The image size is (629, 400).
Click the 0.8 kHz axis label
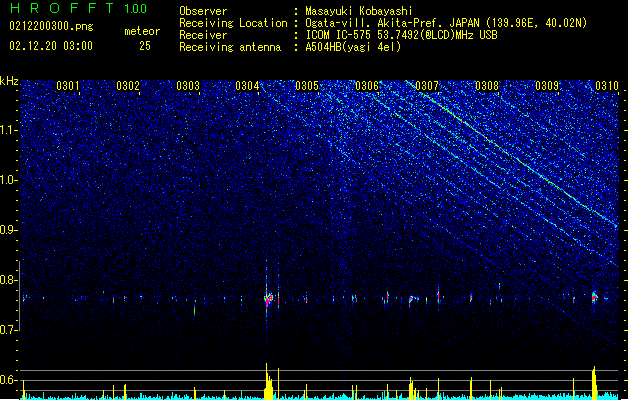(9, 280)
